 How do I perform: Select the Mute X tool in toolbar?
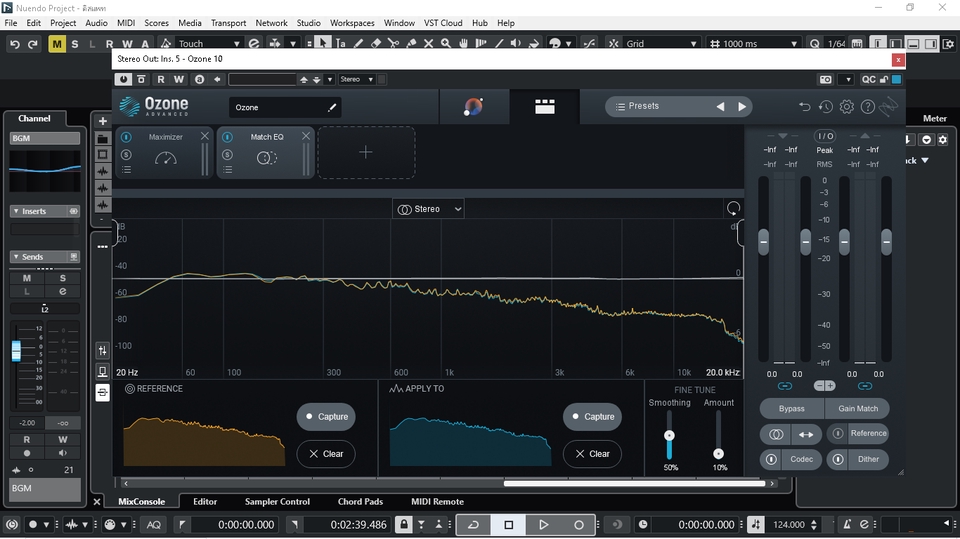point(428,43)
